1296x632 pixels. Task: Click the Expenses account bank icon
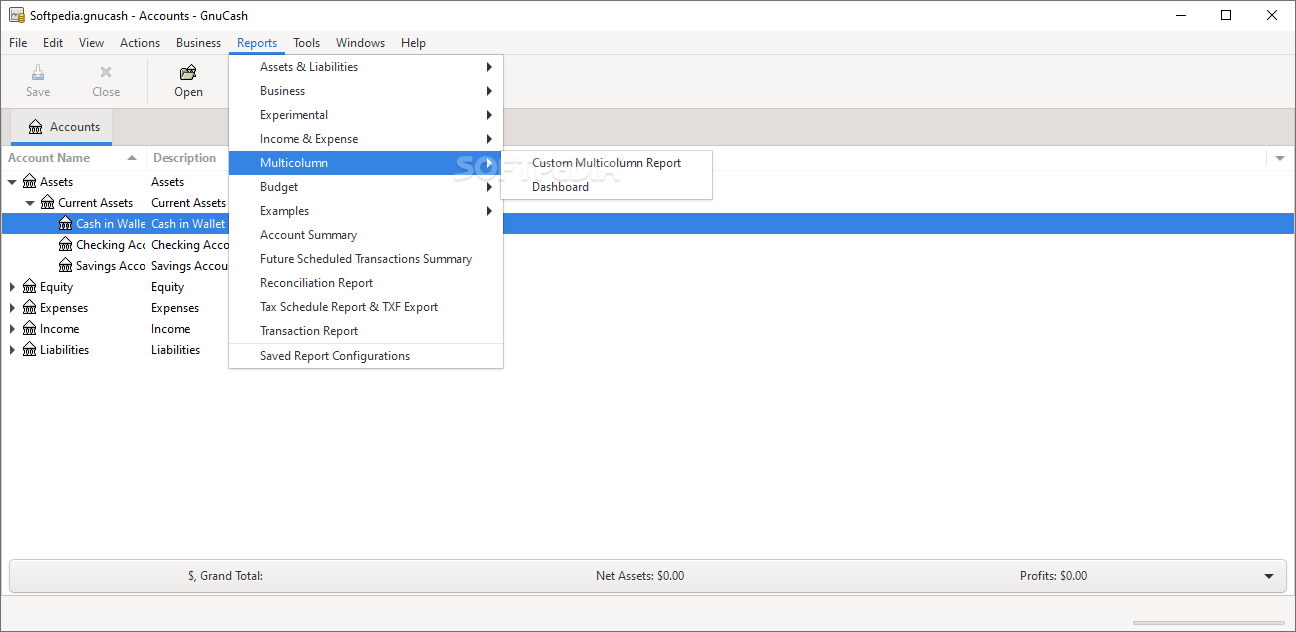(x=30, y=308)
